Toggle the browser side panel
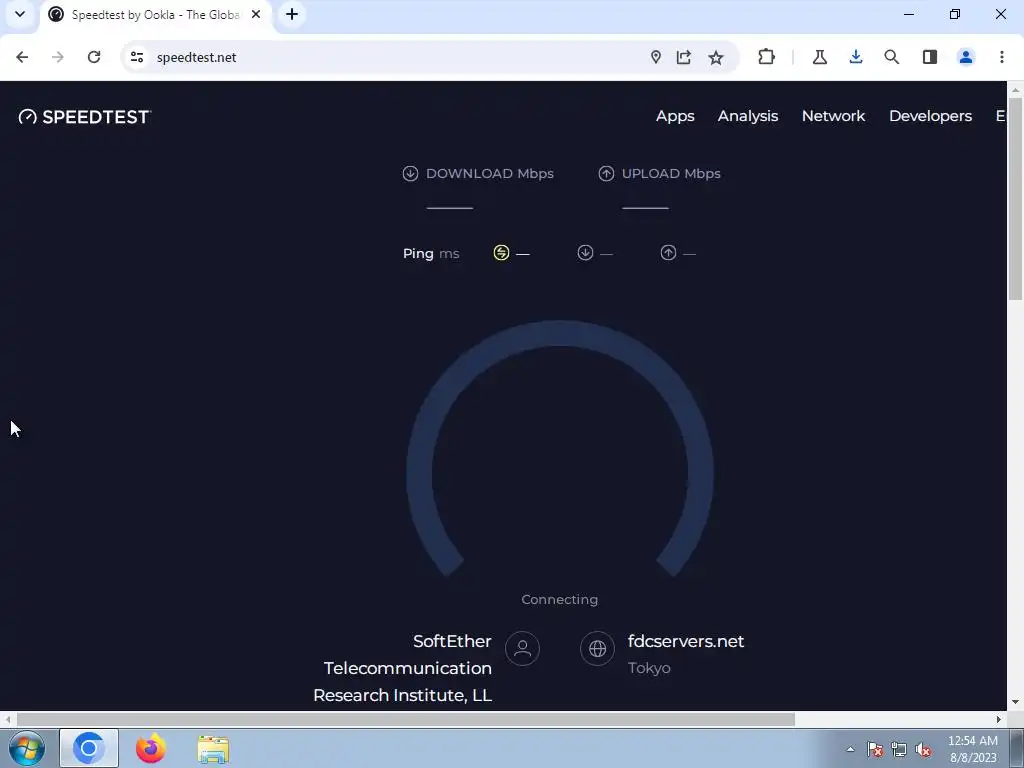This screenshot has width=1024, height=768. coord(930,57)
